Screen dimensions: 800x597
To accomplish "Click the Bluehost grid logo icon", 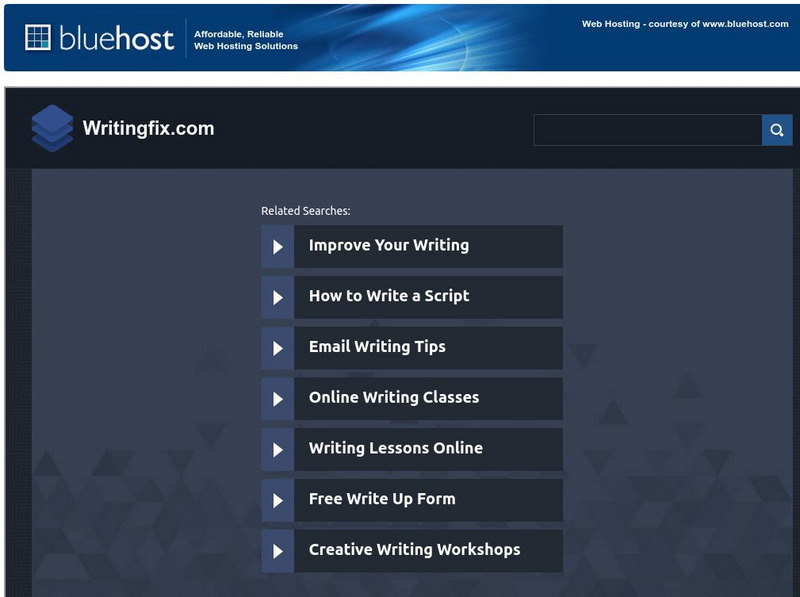I will pyautogui.click(x=38, y=37).
